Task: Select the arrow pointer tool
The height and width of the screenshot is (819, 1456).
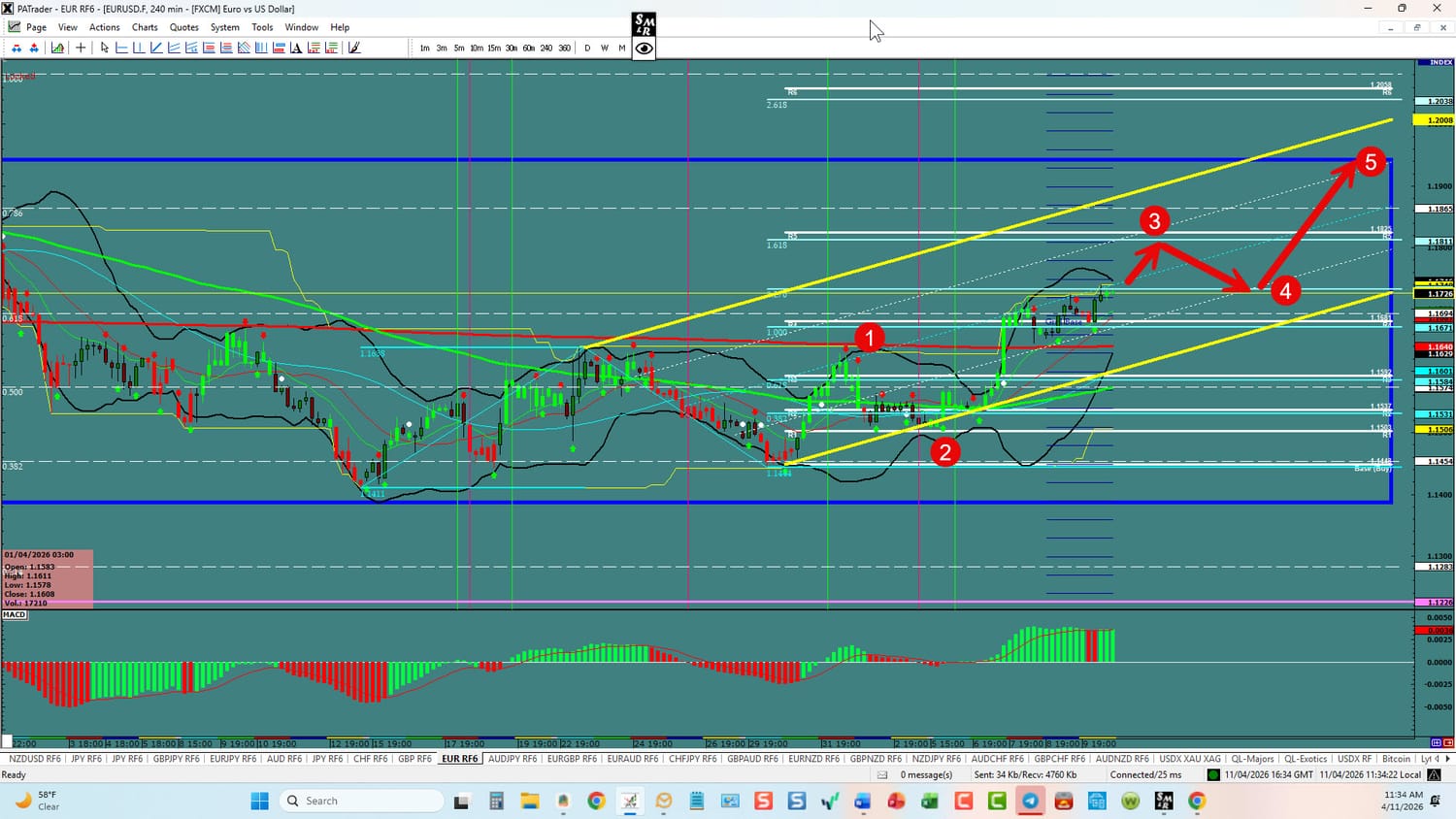Action: tap(104, 48)
